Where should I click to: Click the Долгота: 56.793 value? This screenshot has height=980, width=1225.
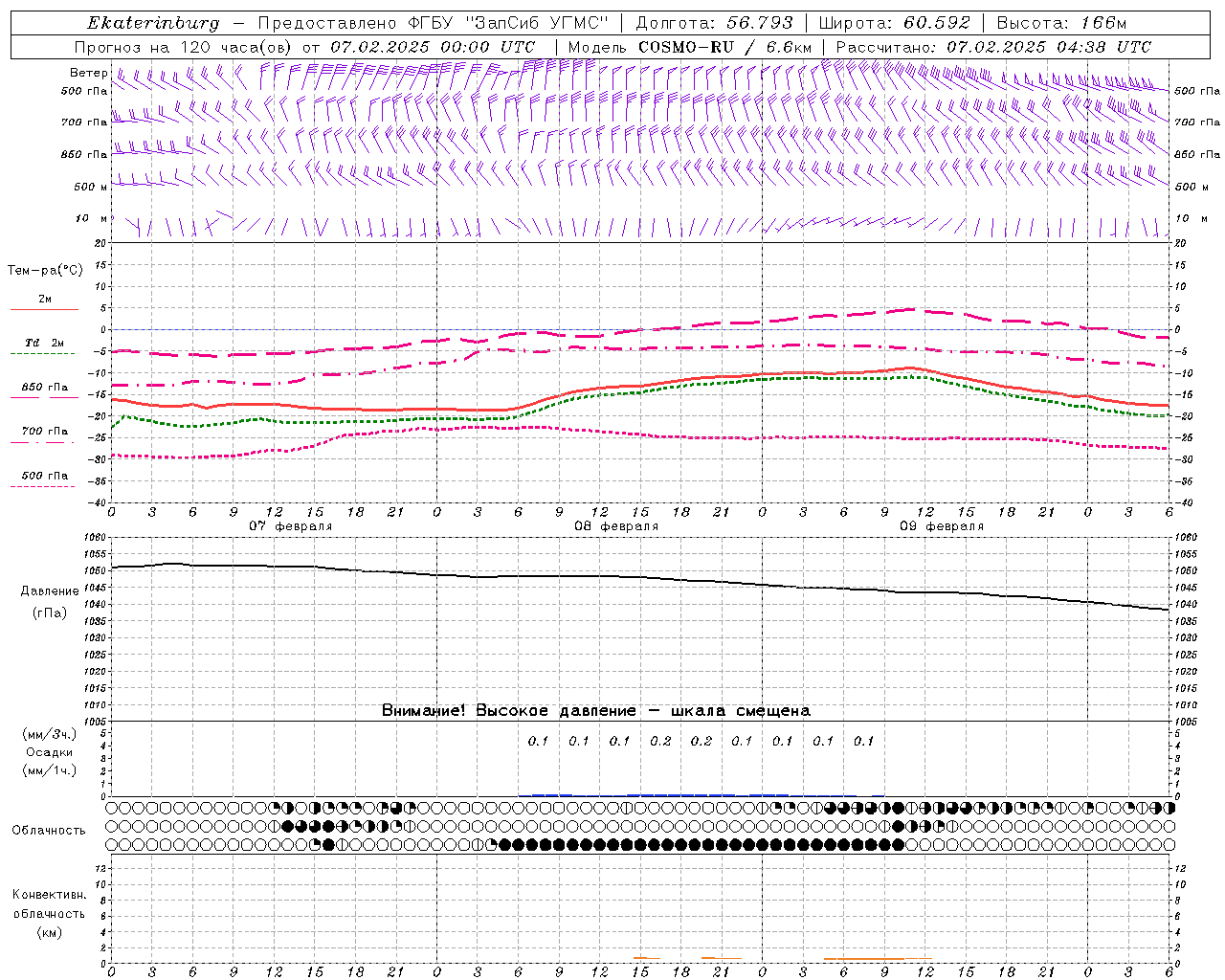(714, 23)
